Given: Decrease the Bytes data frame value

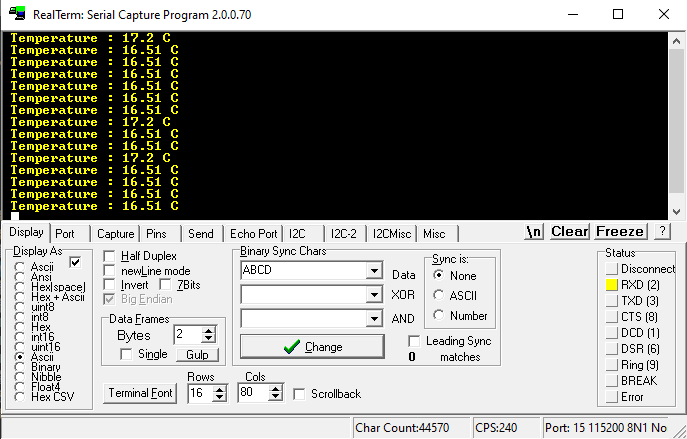Looking at the screenshot, I should (x=209, y=339).
